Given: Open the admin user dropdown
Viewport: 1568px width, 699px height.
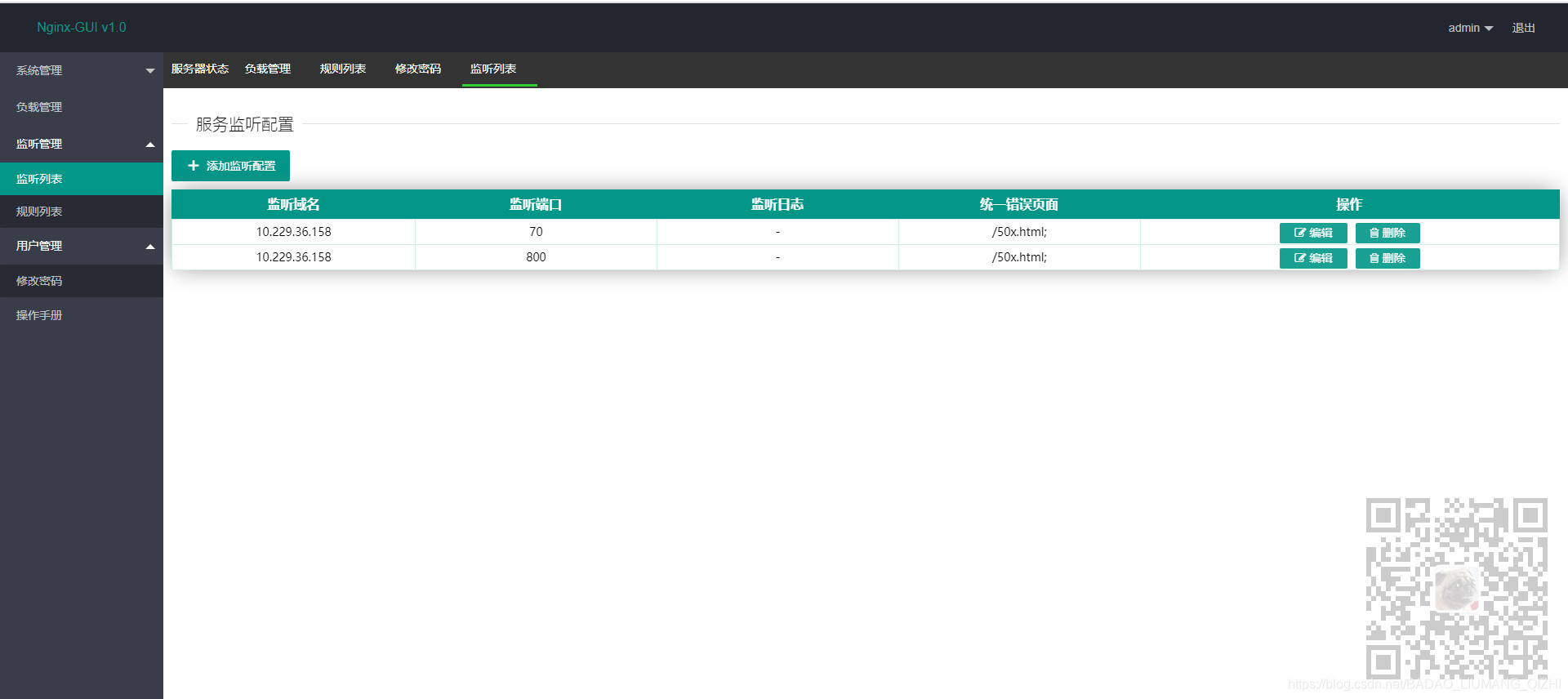Looking at the screenshot, I should (x=1470, y=28).
